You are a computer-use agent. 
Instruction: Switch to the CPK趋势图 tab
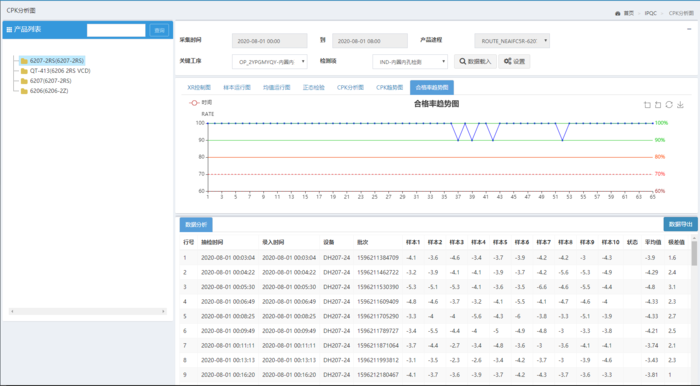(389, 87)
